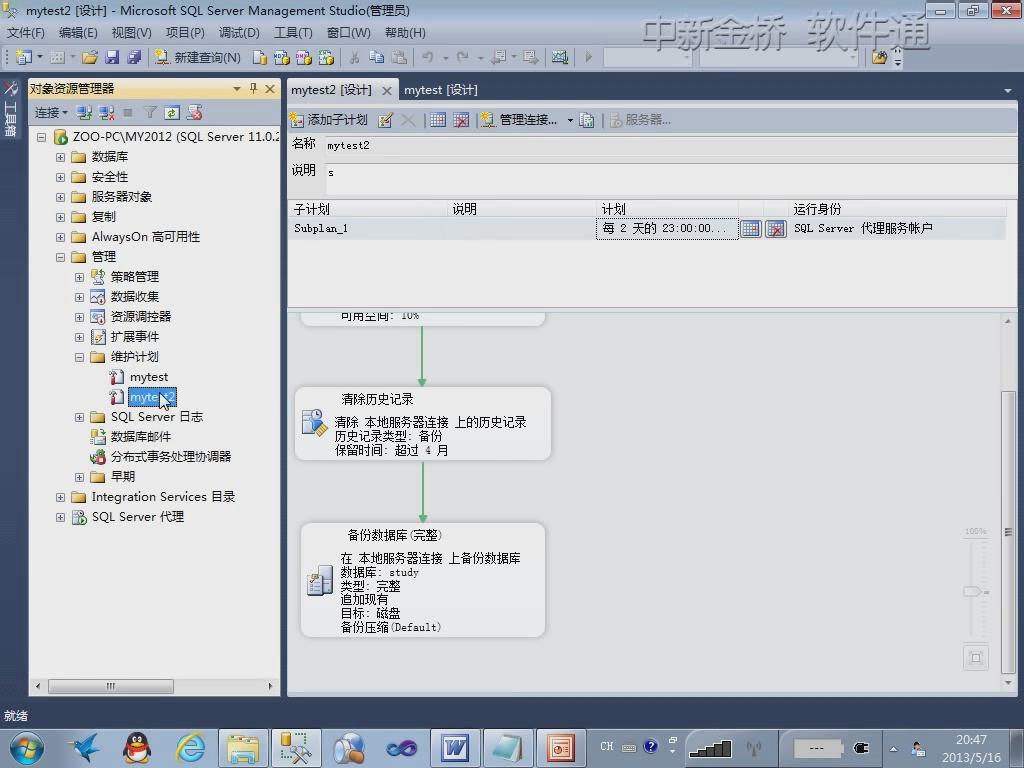This screenshot has width=1024, height=768.
Task: Click the MDX query icon
Action: click(281, 57)
